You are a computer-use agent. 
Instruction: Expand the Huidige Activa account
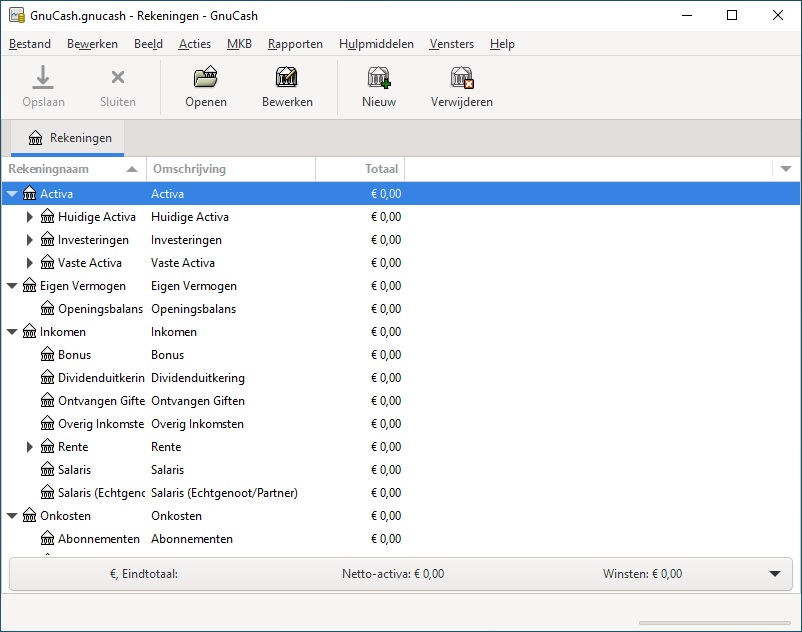tap(30, 217)
